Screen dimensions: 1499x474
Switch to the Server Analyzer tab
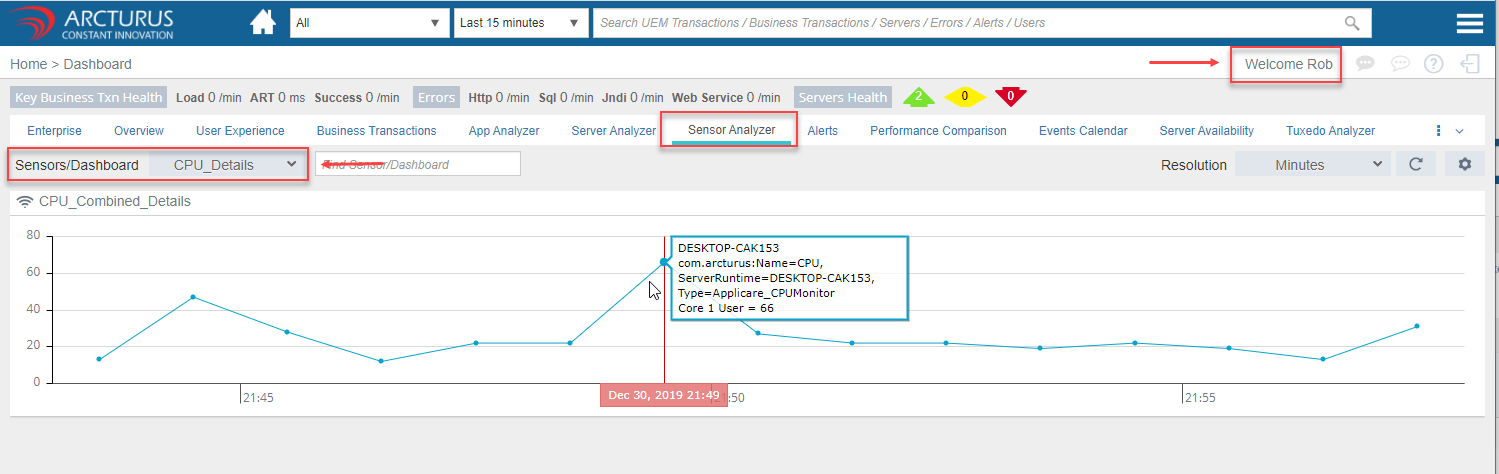click(x=613, y=131)
